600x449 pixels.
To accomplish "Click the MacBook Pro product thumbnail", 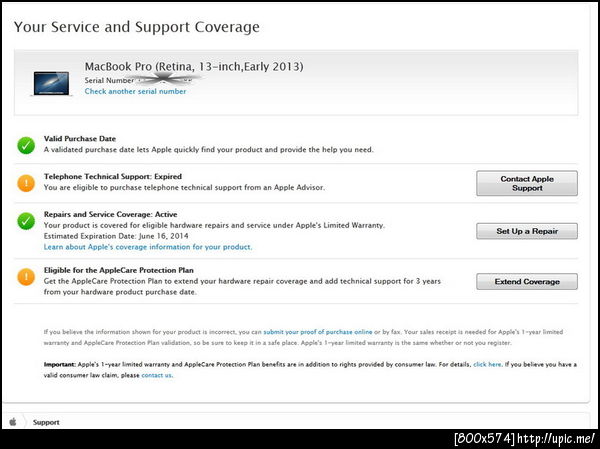I will 51,83.
